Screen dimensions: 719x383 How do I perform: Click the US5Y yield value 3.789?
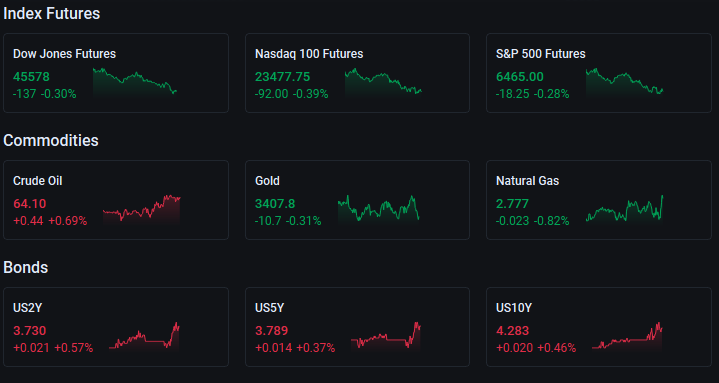pos(271,331)
